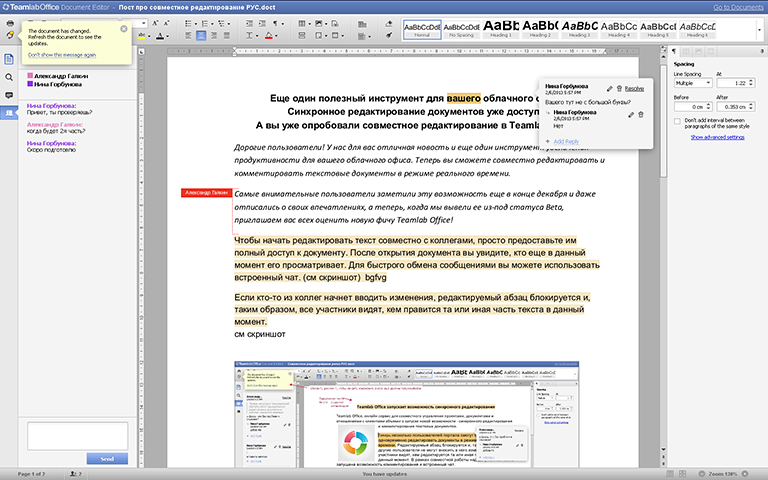Toggle justified alignment
This screenshot has width=768, height=480.
coord(226,35)
